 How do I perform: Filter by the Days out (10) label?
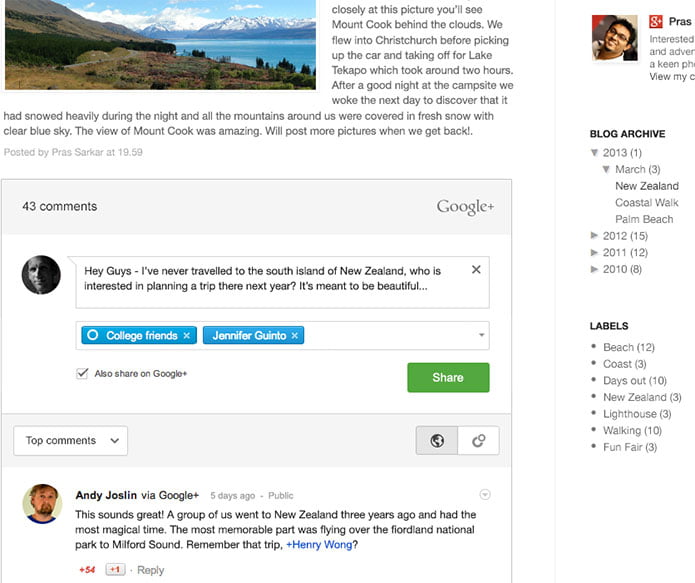(x=635, y=380)
